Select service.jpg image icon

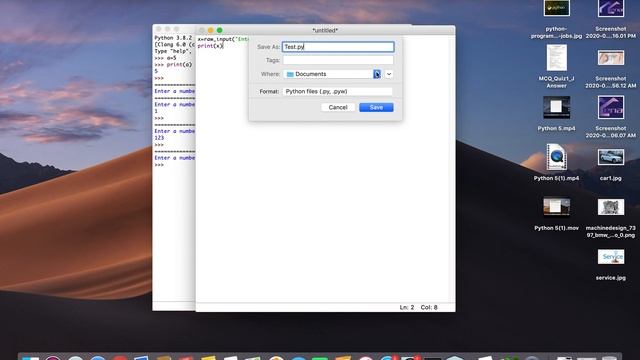[611, 257]
